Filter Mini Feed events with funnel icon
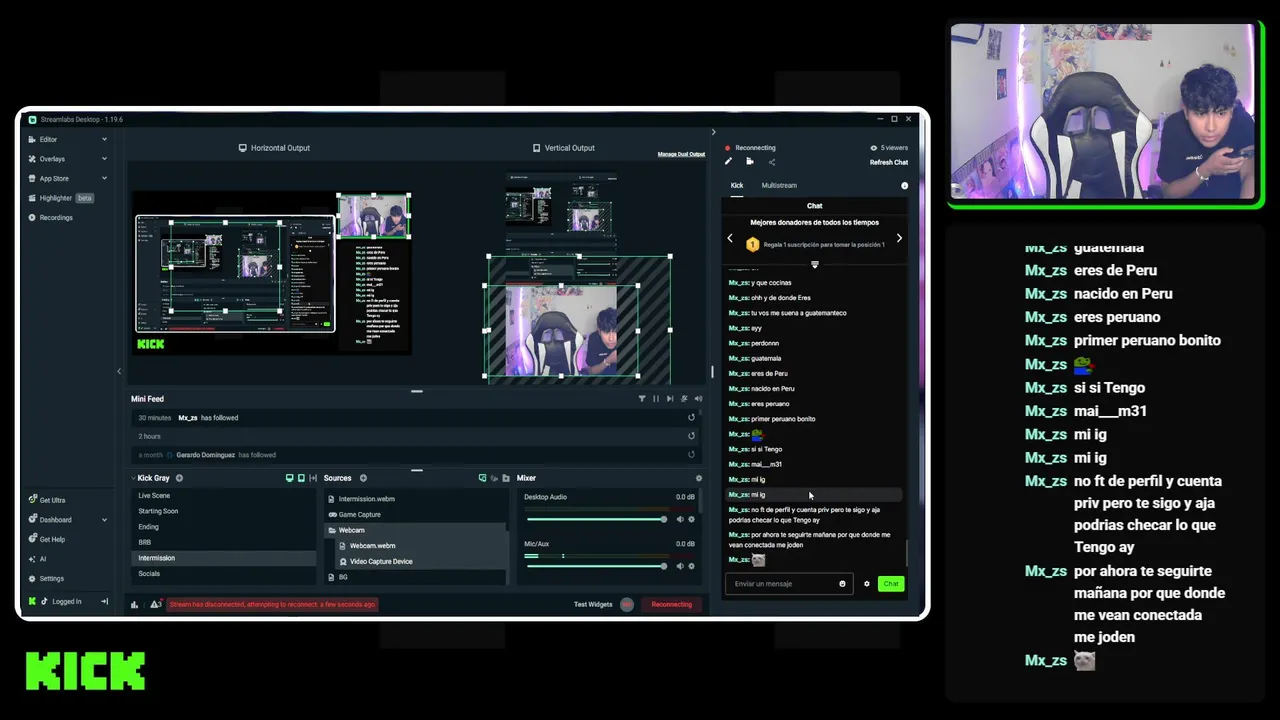 [x=642, y=399]
